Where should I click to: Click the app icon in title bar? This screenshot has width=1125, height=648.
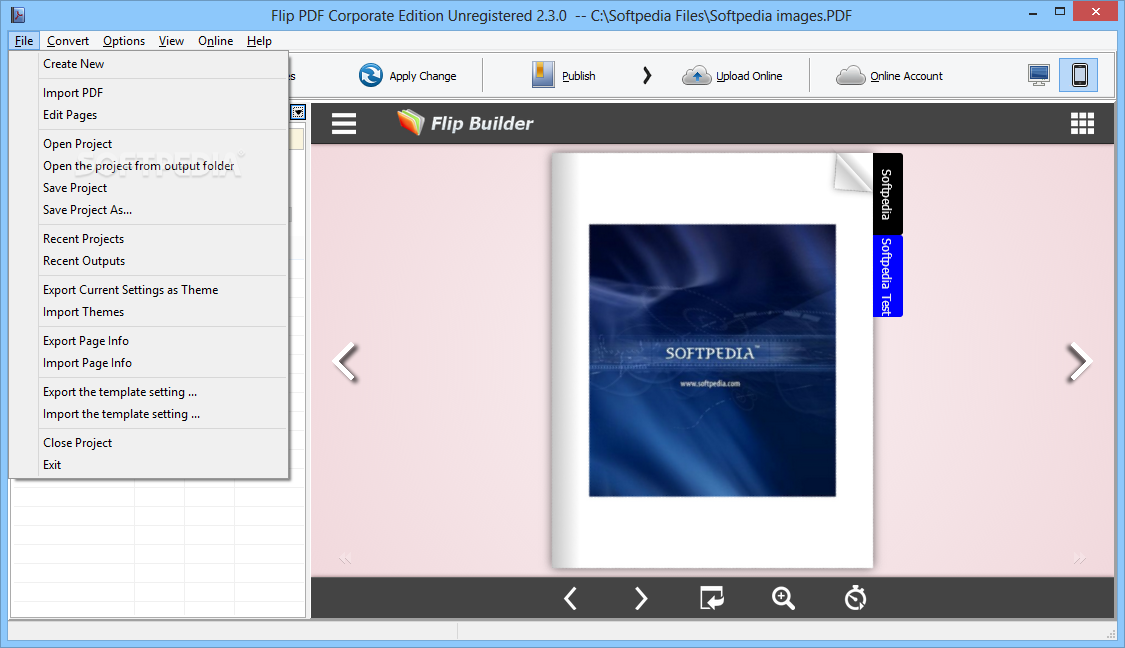tap(18, 14)
